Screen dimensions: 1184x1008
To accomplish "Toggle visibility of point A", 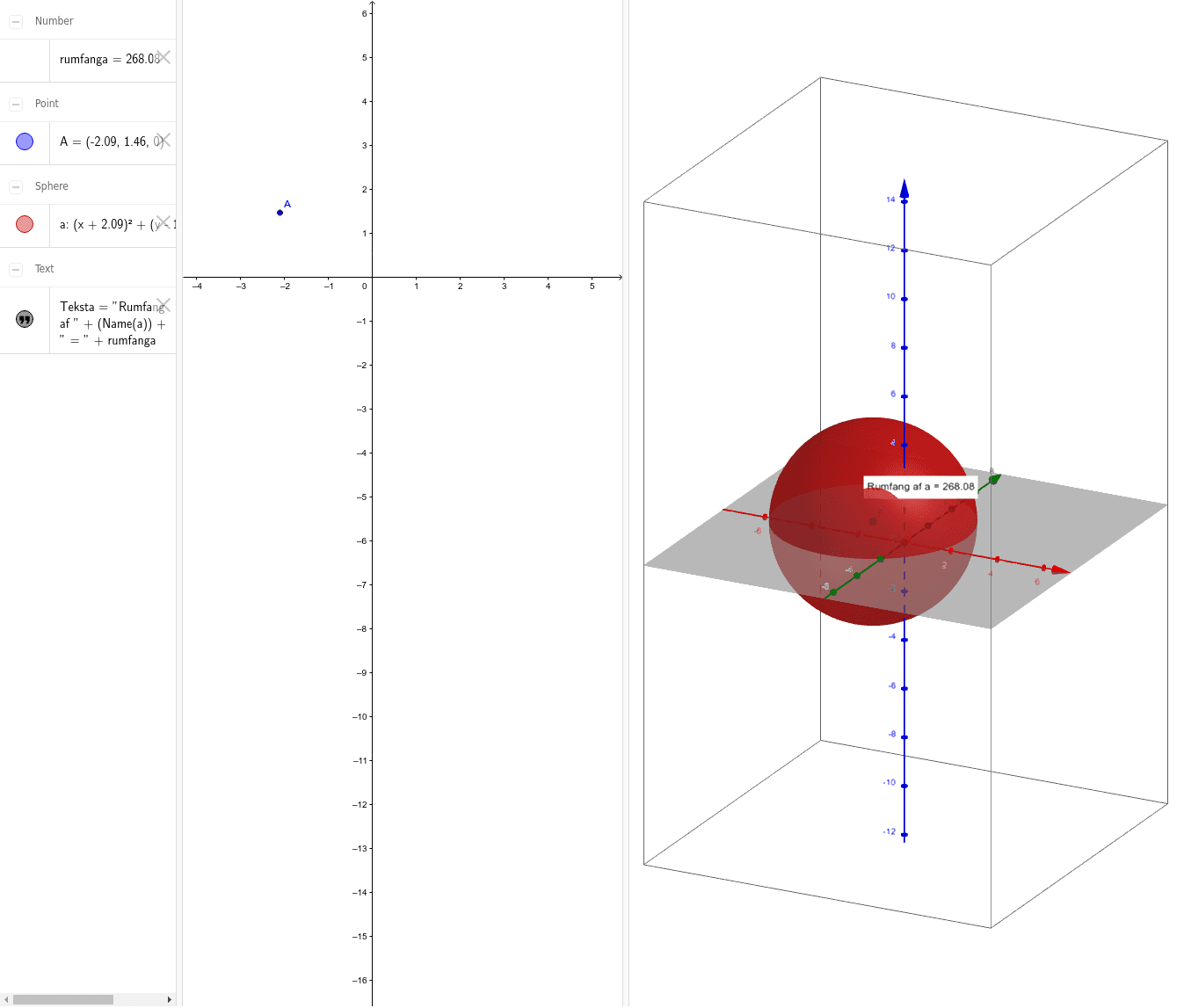I will pyautogui.click(x=25, y=141).
